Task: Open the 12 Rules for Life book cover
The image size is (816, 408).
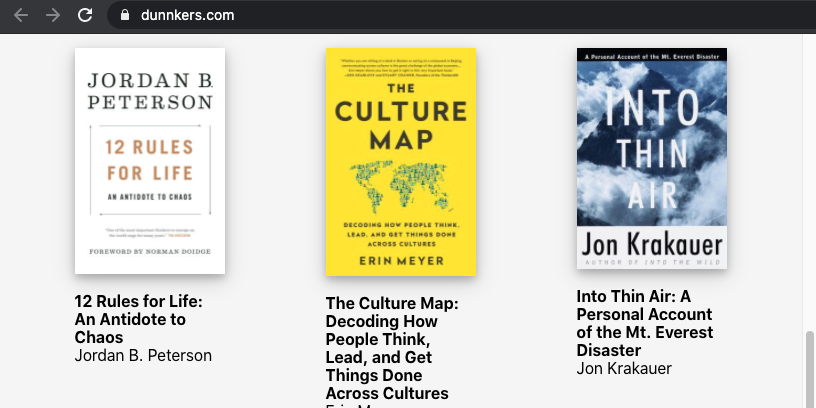Action: 150,160
